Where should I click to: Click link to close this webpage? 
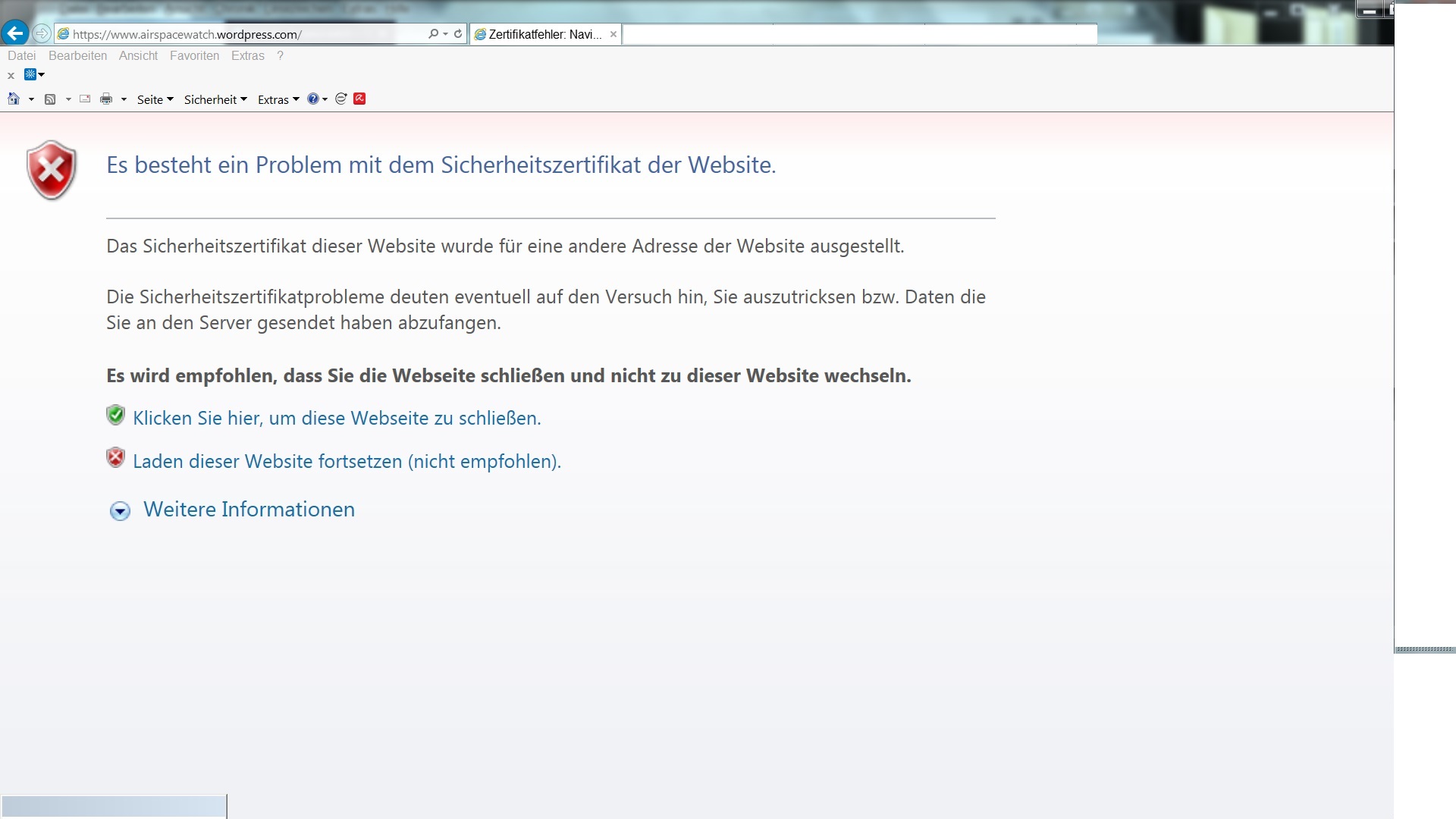[x=337, y=419]
